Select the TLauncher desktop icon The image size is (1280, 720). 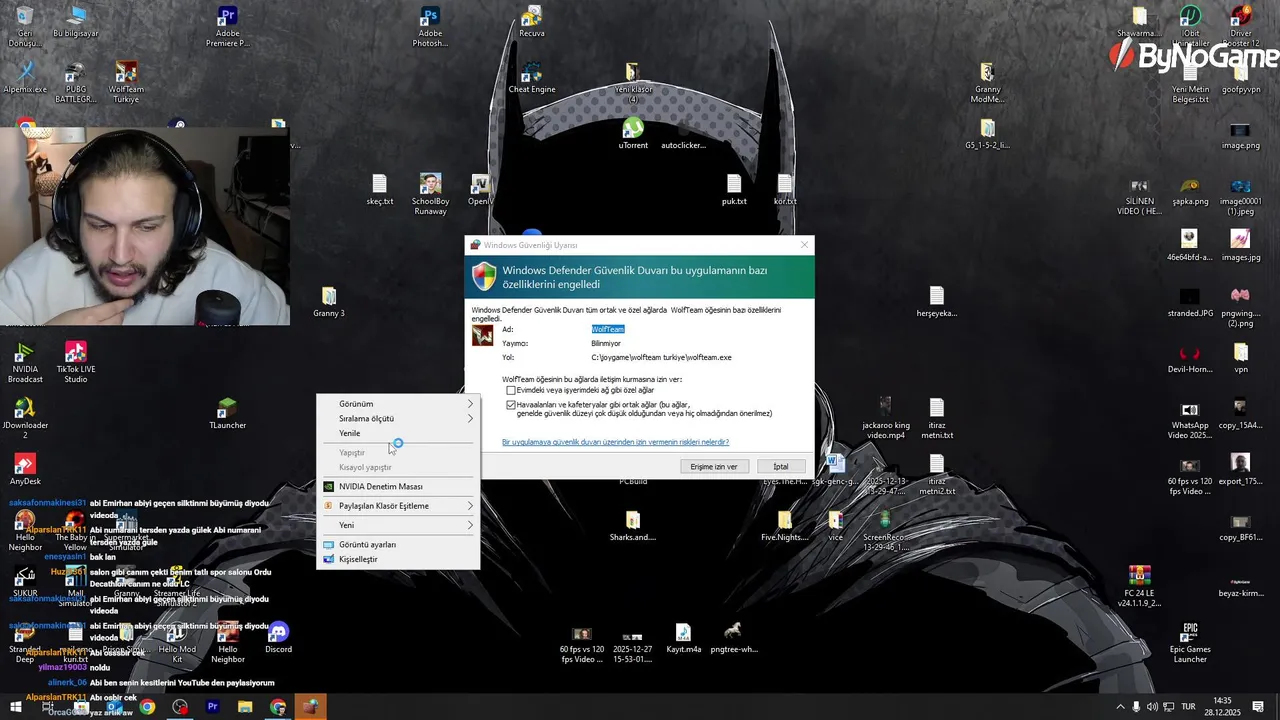click(228, 414)
